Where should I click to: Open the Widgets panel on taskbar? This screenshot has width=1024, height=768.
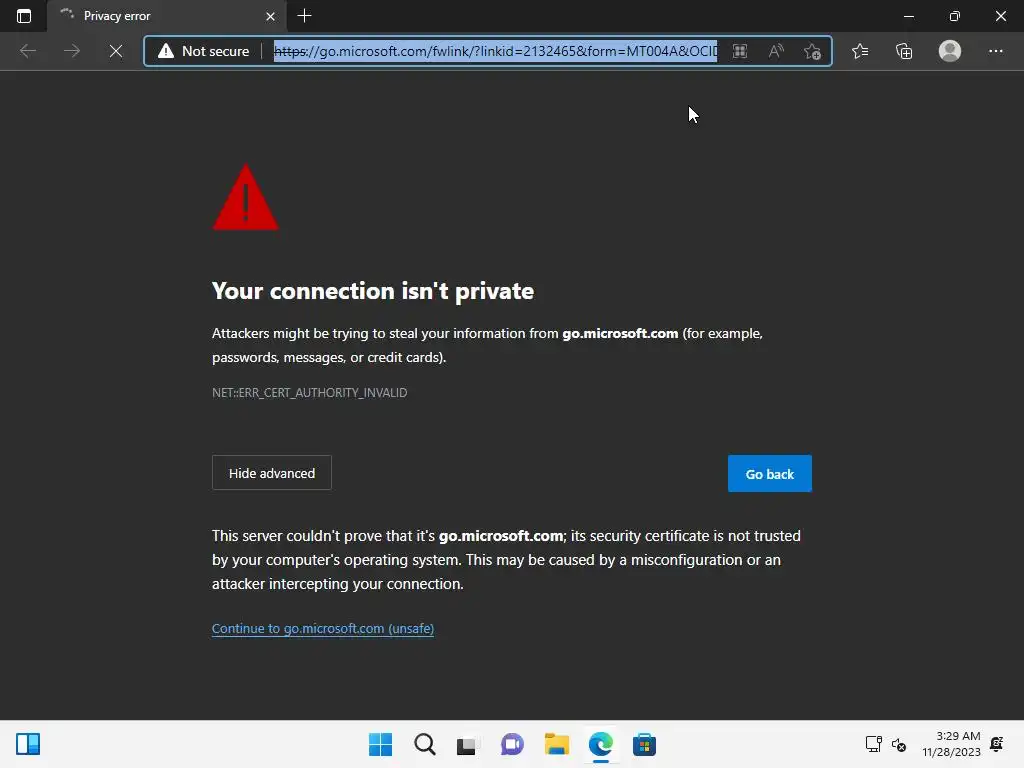click(28, 744)
